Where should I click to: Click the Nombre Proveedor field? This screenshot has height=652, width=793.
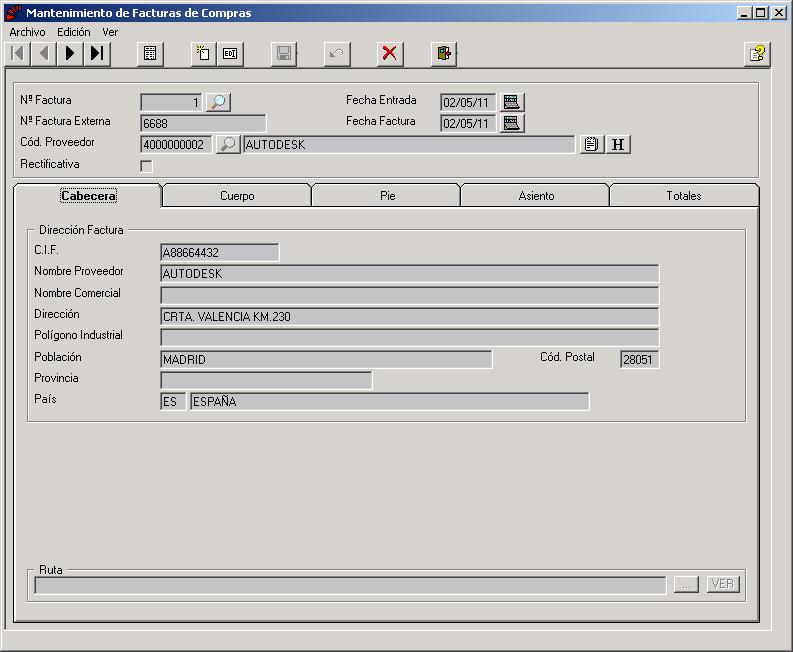409,274
